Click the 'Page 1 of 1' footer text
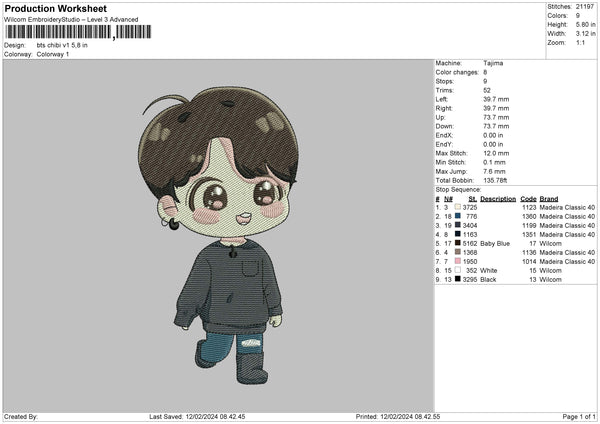 pyautogui.click(x=579, y=416)
